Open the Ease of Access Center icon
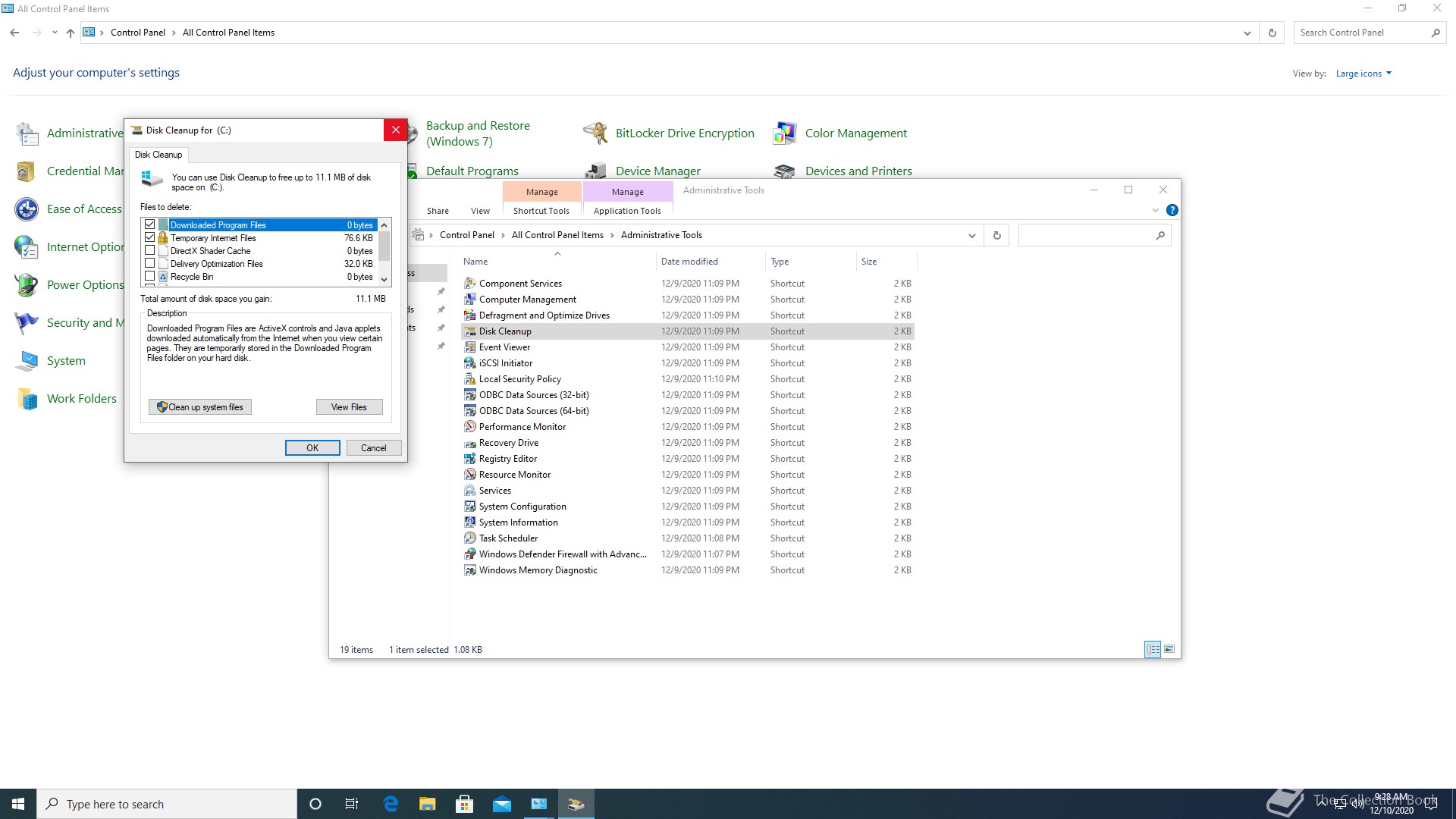The image size is (1456, 819). 27,209
